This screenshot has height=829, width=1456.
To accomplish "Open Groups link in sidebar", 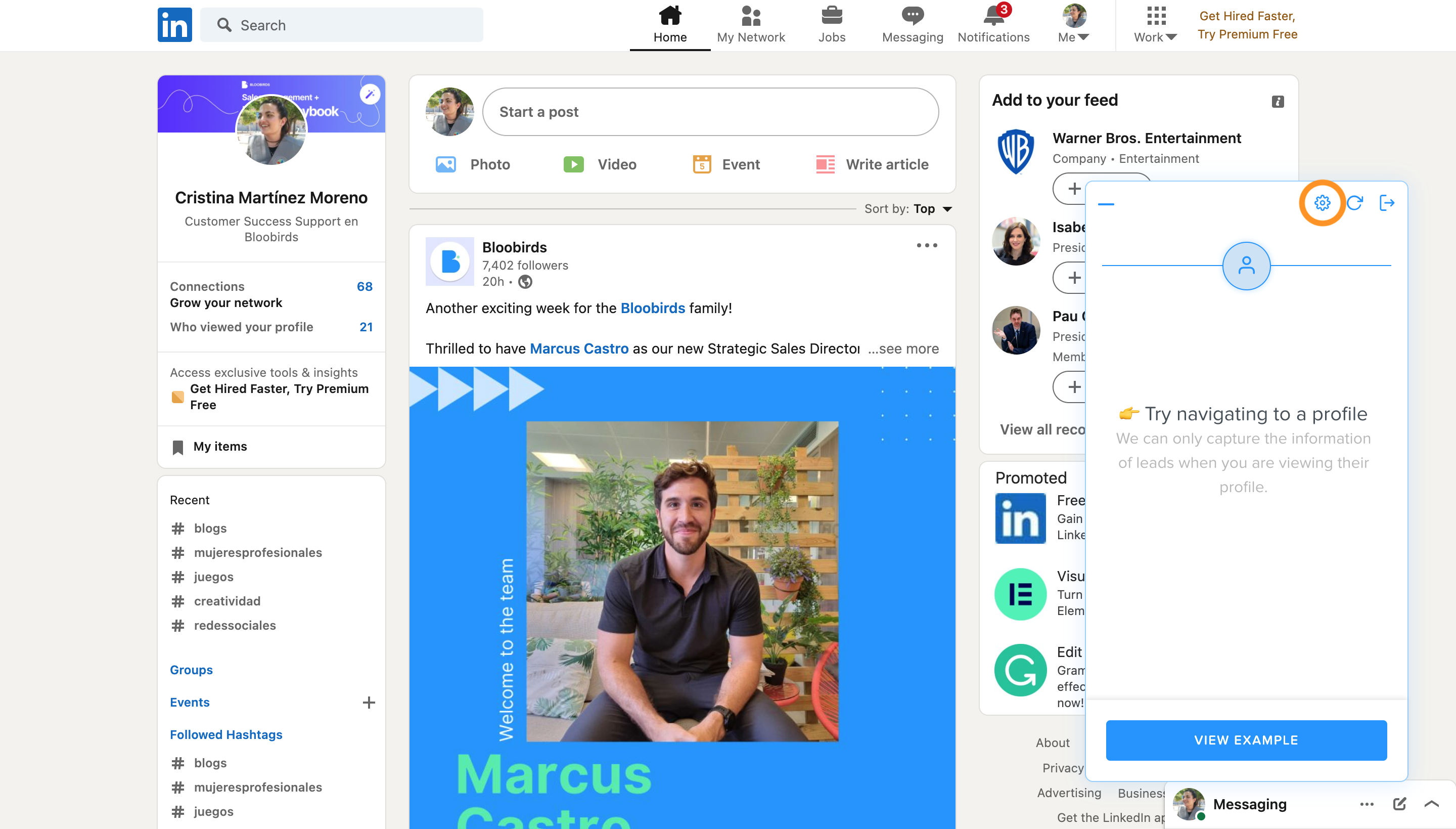I will pos(191,670).
